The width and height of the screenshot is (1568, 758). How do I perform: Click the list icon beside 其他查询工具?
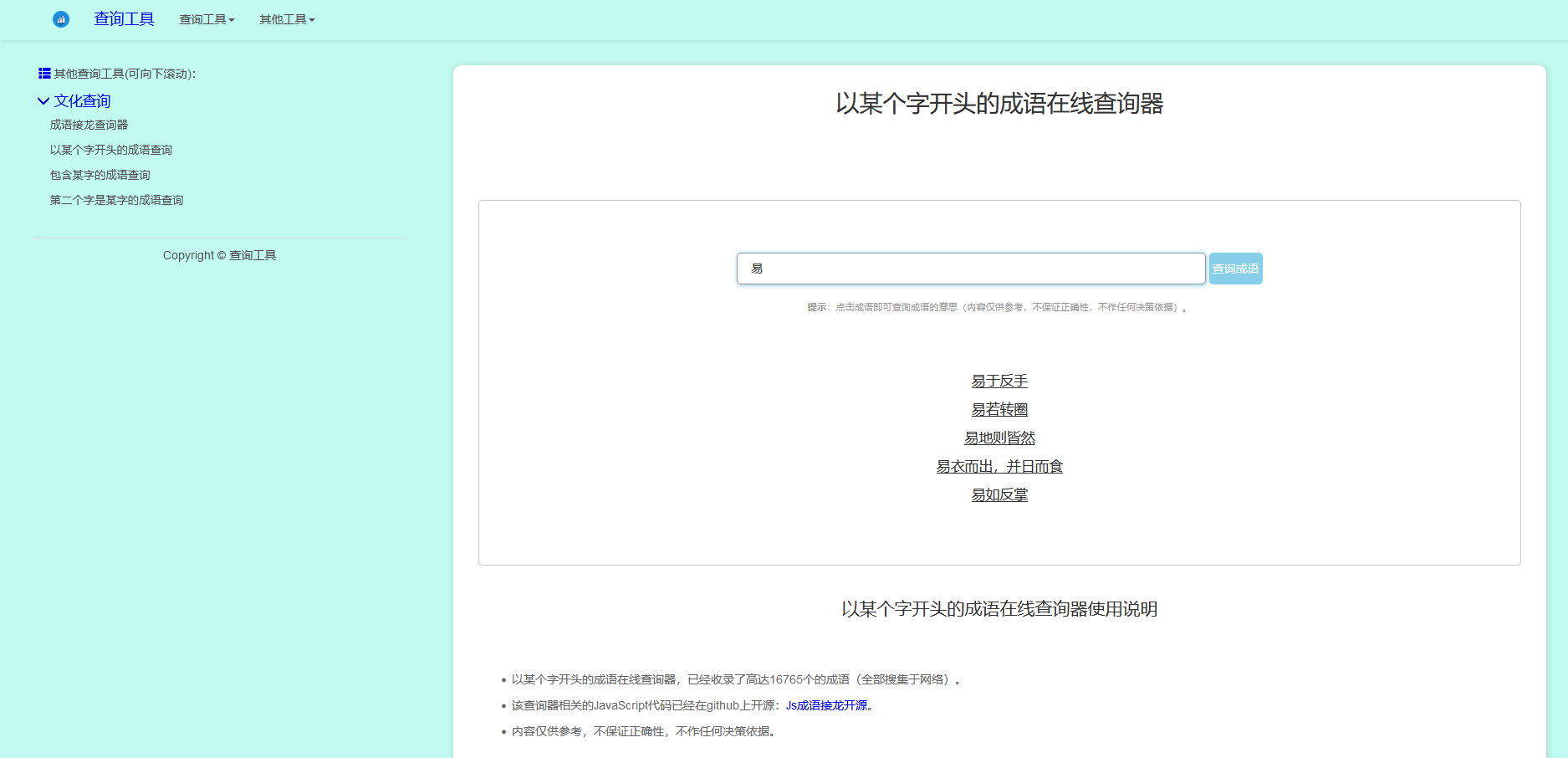tap(44, 74)
